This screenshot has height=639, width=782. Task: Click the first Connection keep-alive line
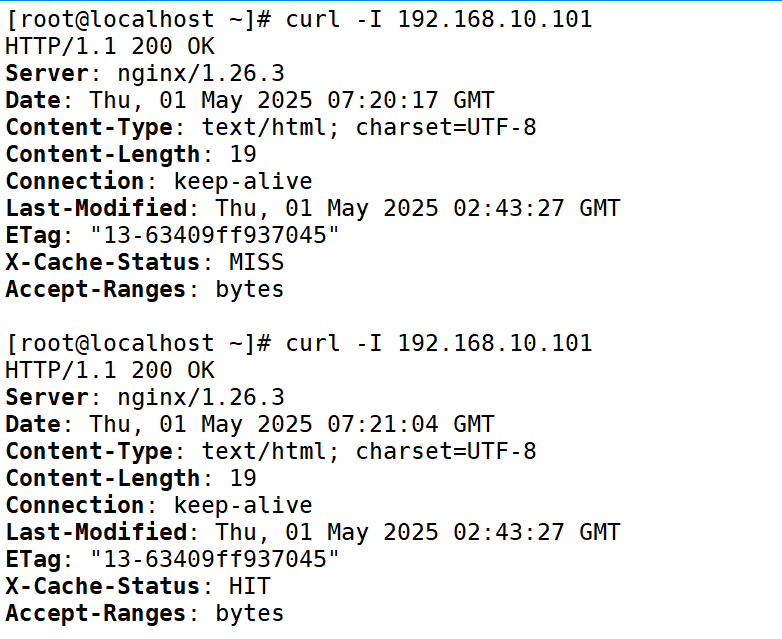(159, 182)
